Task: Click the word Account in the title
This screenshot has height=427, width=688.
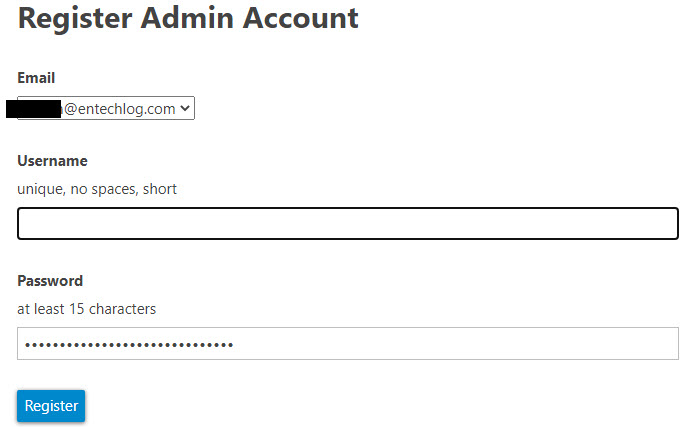Action: (x=301, y=18)
